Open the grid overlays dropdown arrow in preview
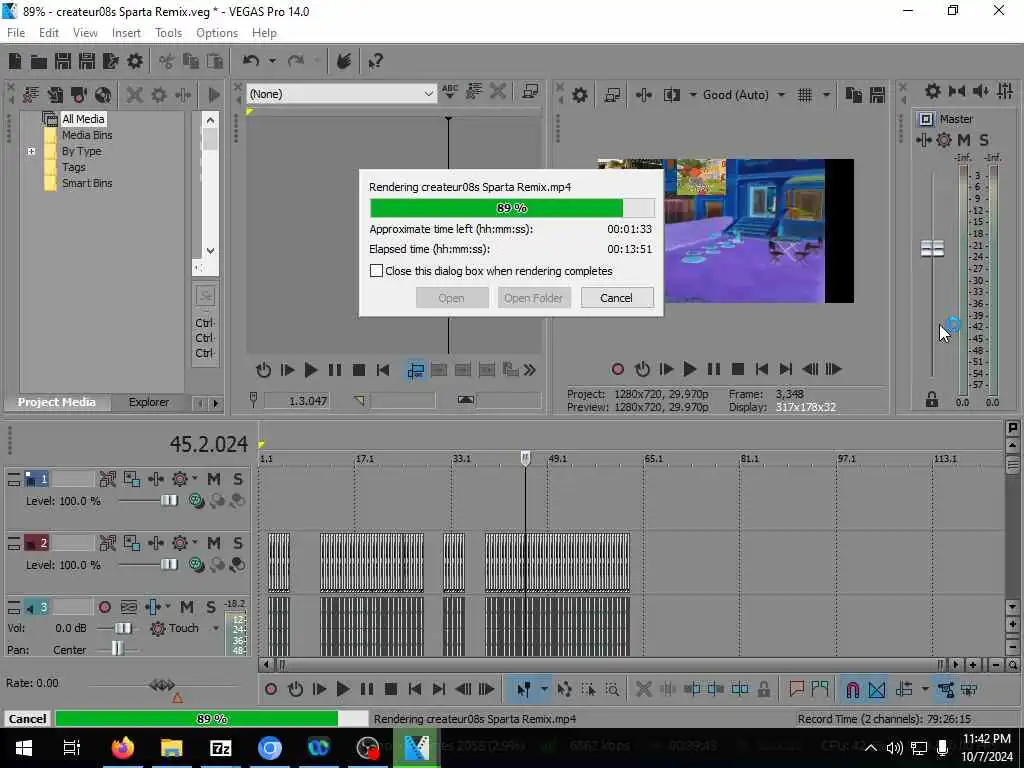The width and height of the screenshot is (1024, 768). pyautogui.click(x=826, y=95)
